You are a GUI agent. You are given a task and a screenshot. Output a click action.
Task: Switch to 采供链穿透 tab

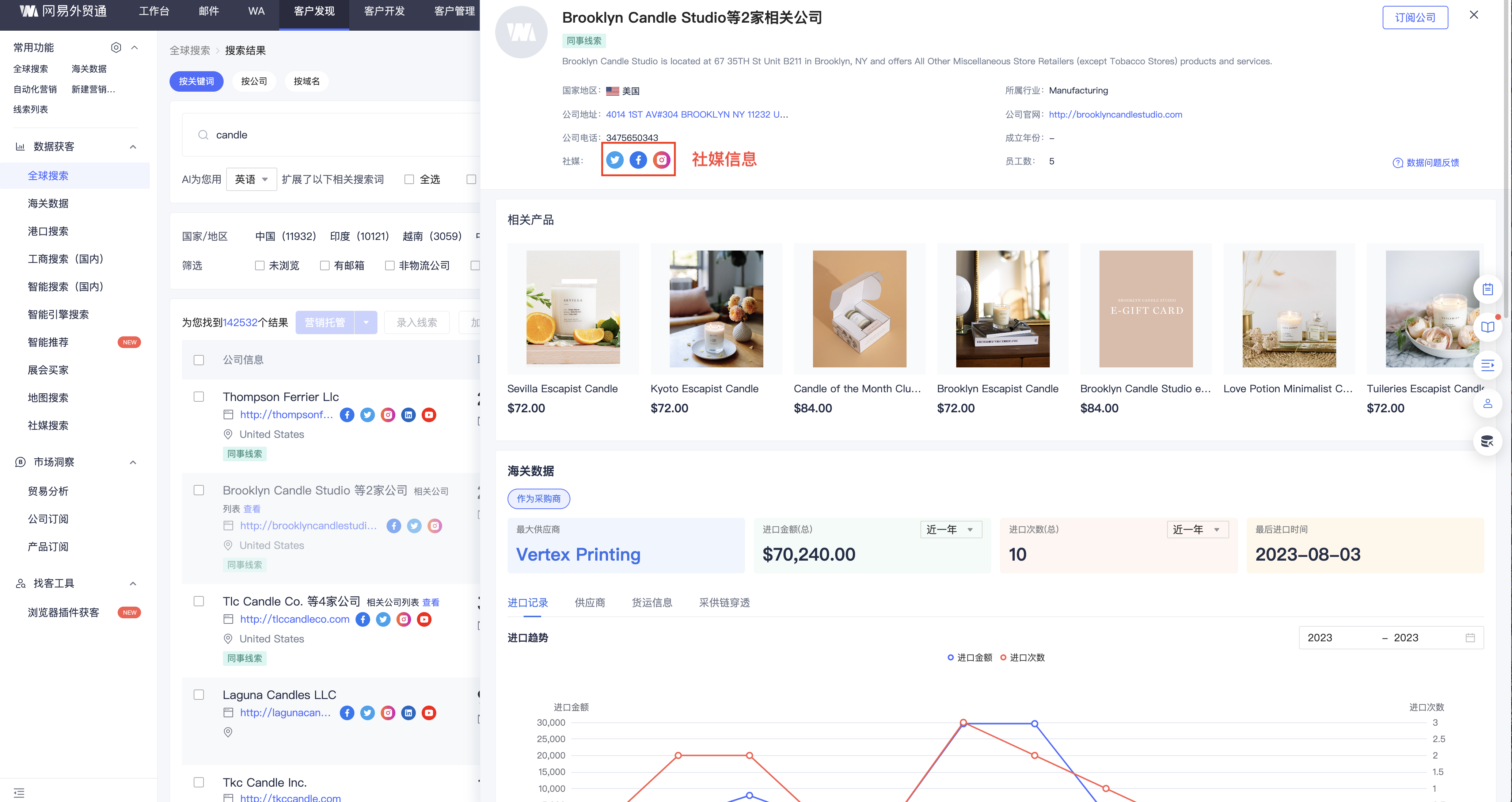pos(724,603)
